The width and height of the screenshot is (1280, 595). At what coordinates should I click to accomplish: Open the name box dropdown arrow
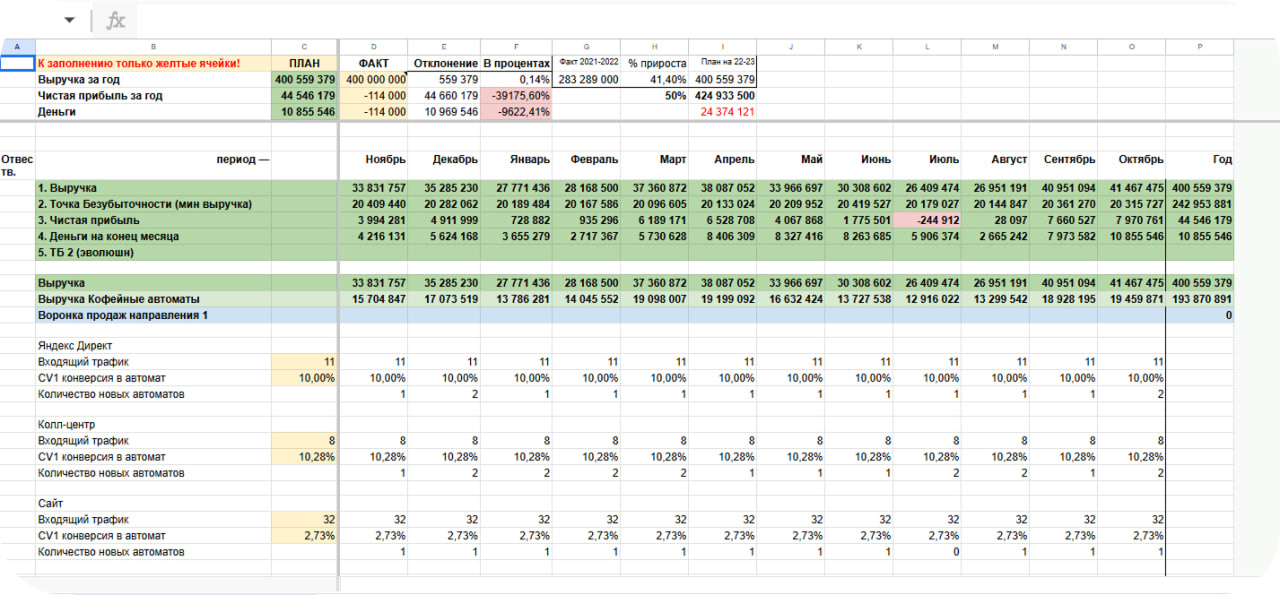[x=69, y=20]
